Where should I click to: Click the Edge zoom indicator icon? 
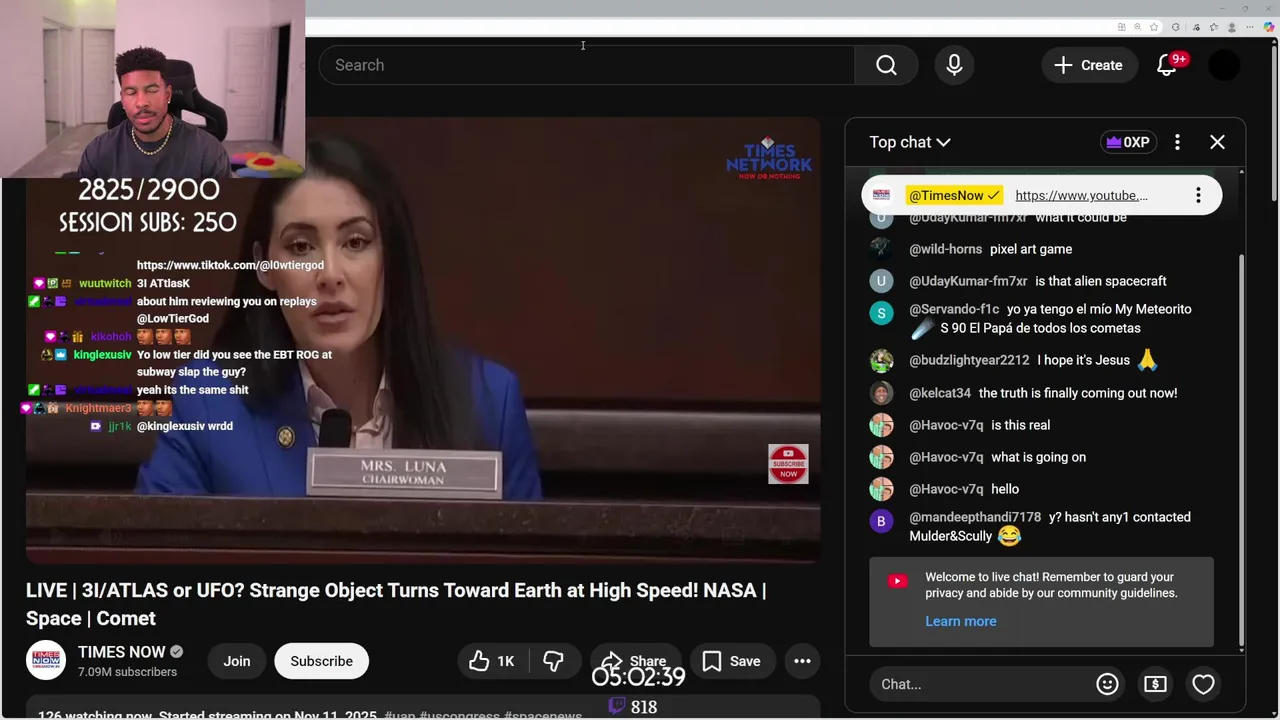[x=1138, y=27]
